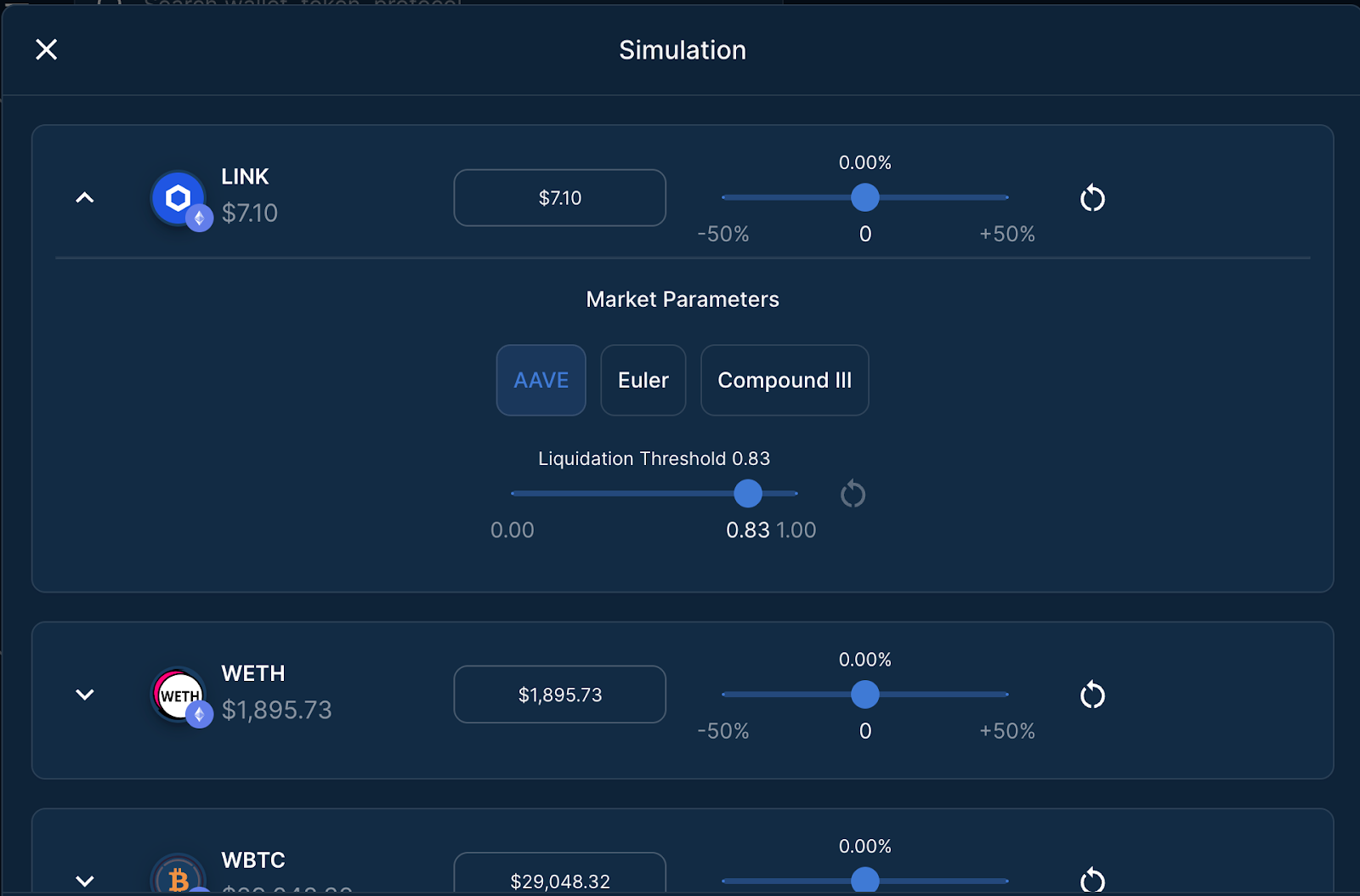Select the AAVE market tab
Viewport: 1360px width, 896px height.
[541, 380]
